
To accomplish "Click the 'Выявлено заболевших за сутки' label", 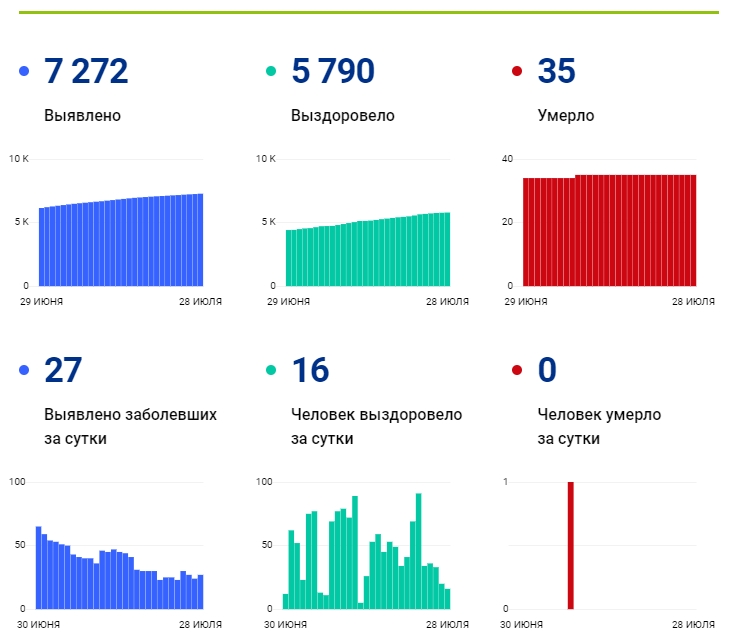I will point(130,427).
